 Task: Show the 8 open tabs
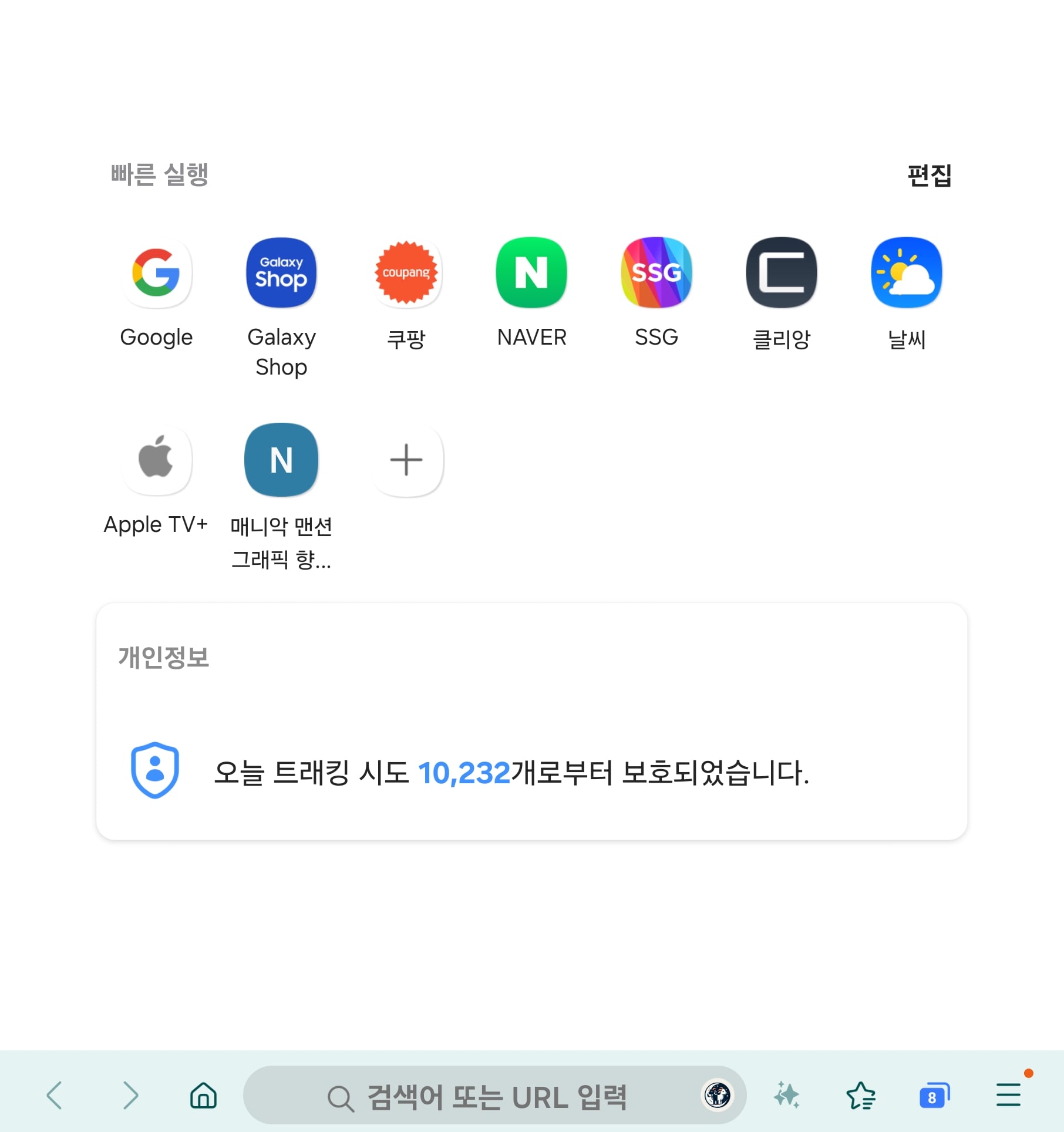(x=934, y=1096)
